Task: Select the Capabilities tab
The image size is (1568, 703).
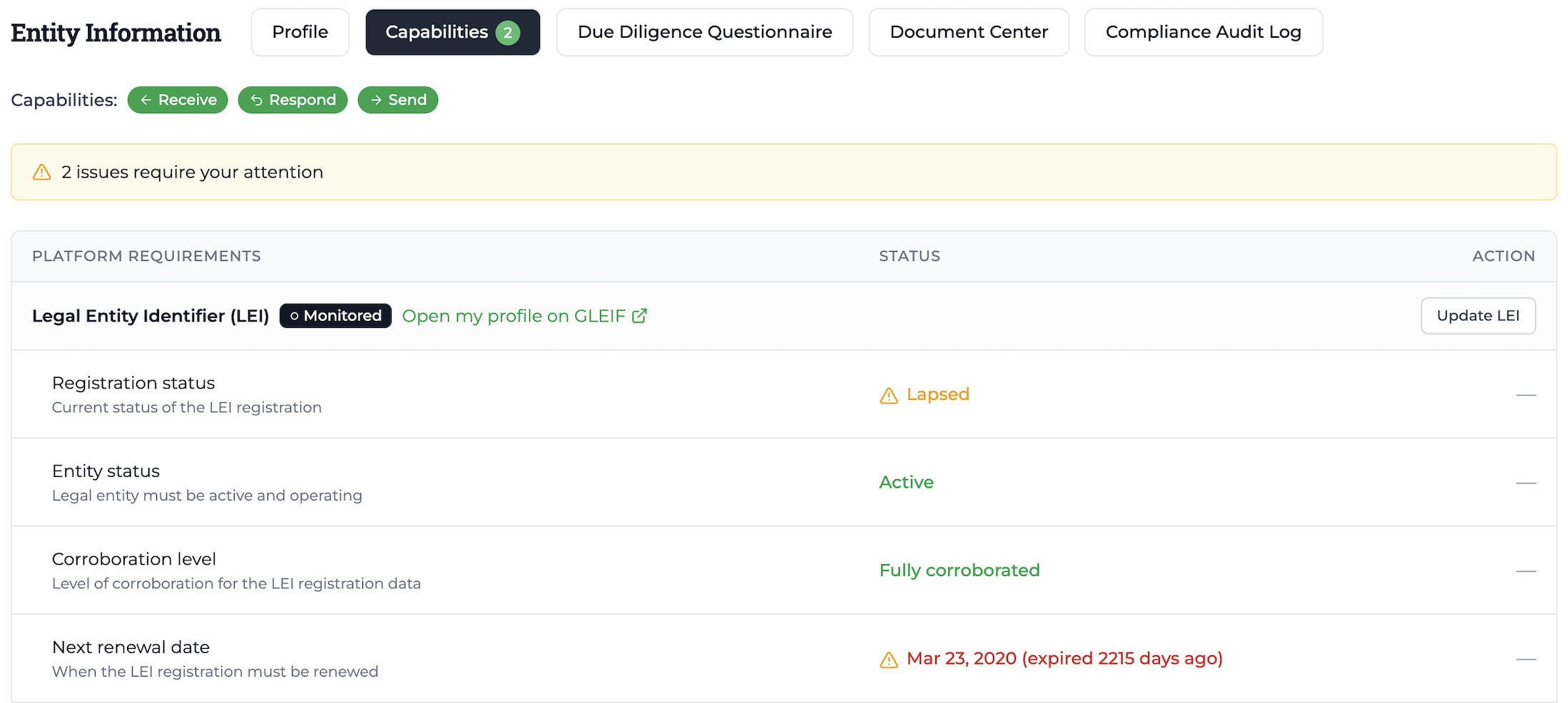Action: point(452,32)
